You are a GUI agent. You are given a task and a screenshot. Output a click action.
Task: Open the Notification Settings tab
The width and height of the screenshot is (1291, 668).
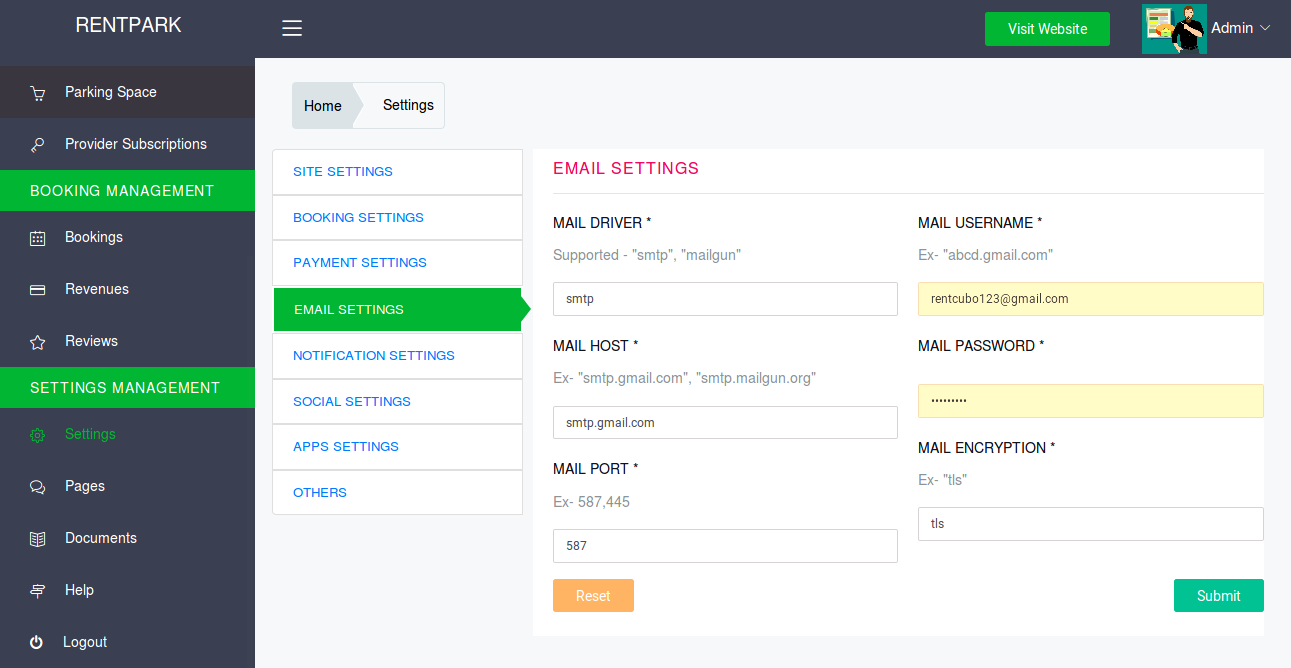click(x=397, y=355)
